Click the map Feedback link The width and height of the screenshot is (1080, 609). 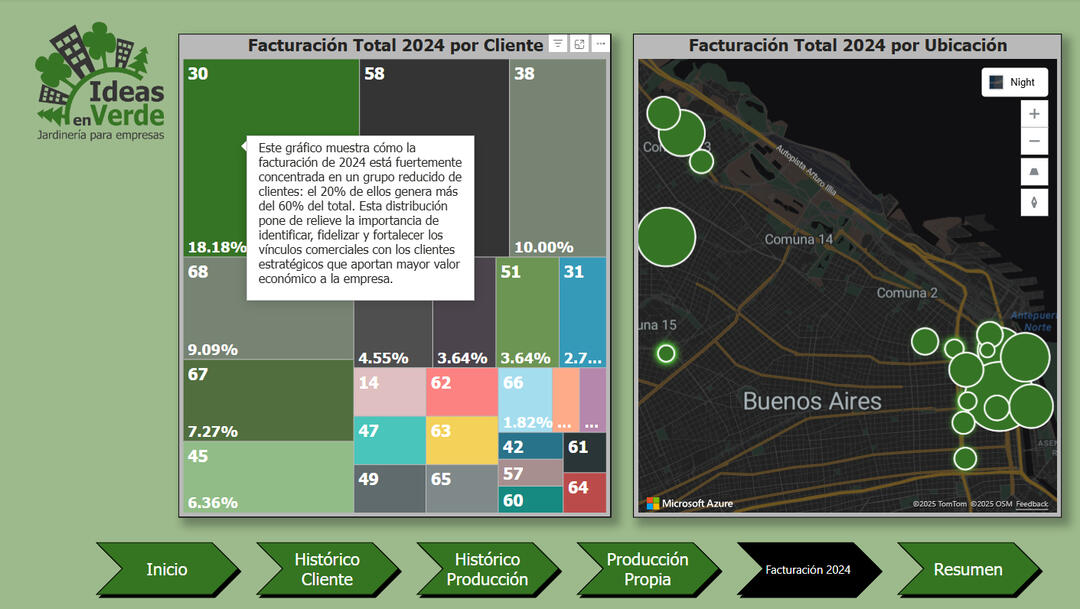[x=1031, y=504]
